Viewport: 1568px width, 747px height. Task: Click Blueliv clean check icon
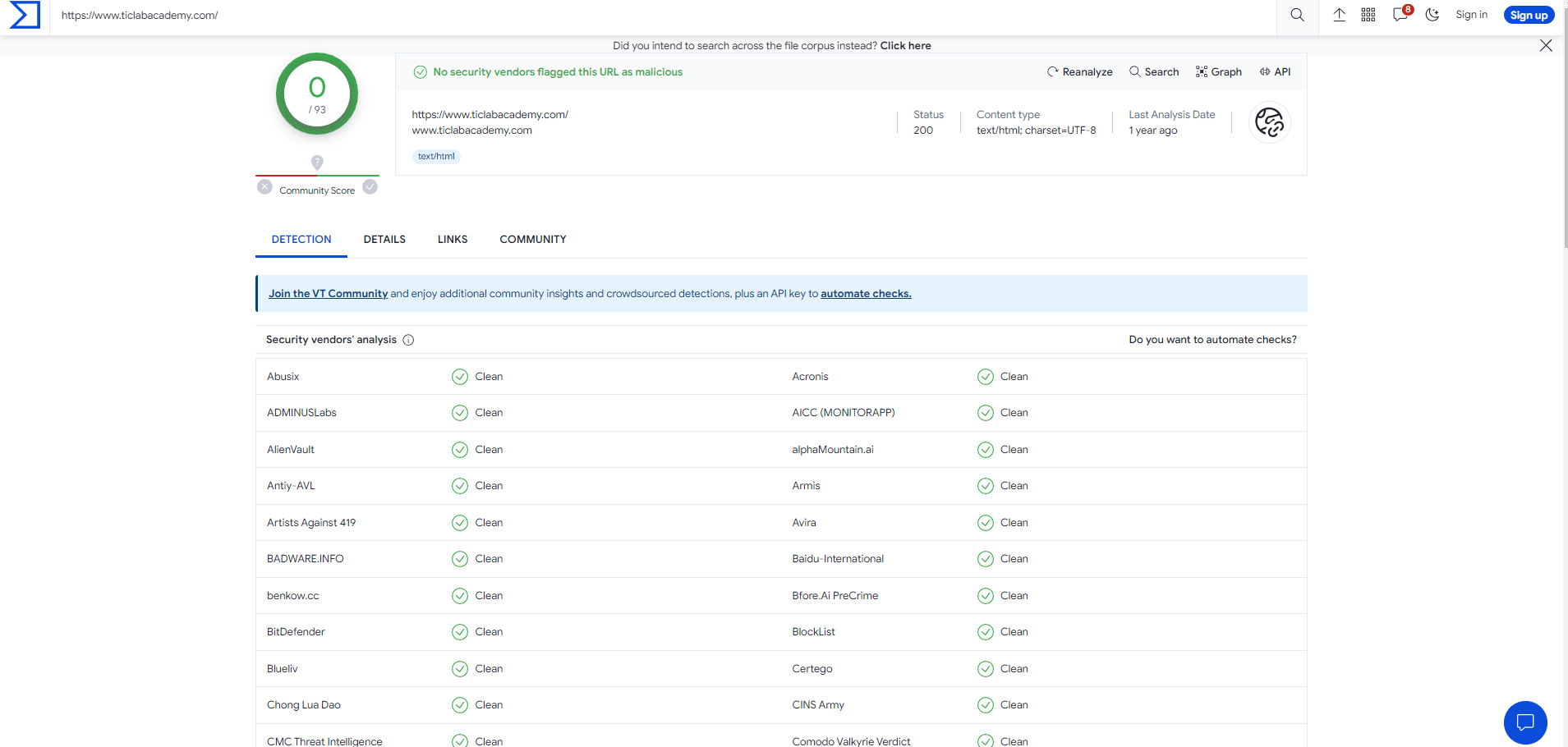point(460,669)
